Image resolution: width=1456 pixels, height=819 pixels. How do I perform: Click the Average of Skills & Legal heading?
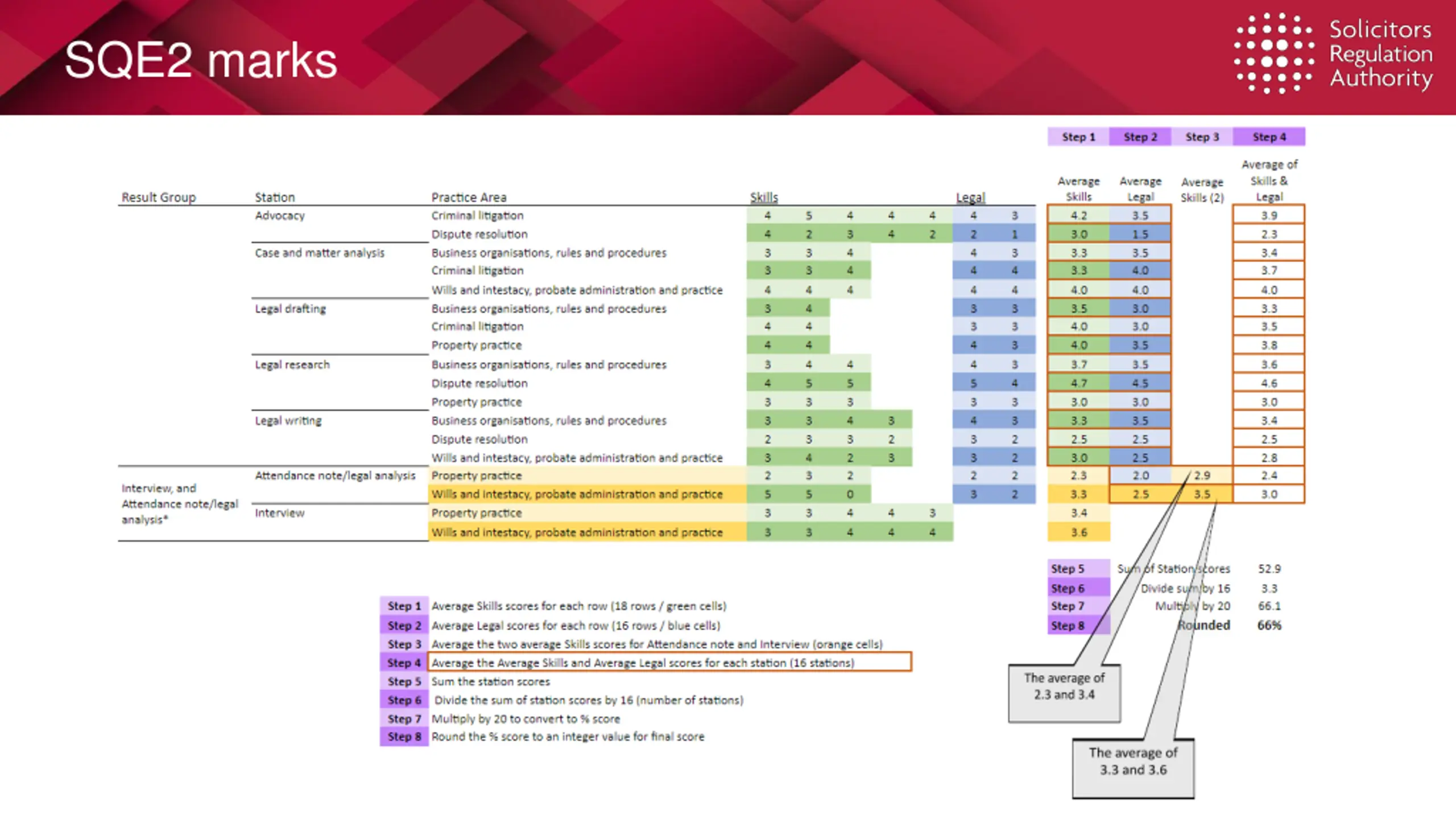click(x=1269, y=180)
